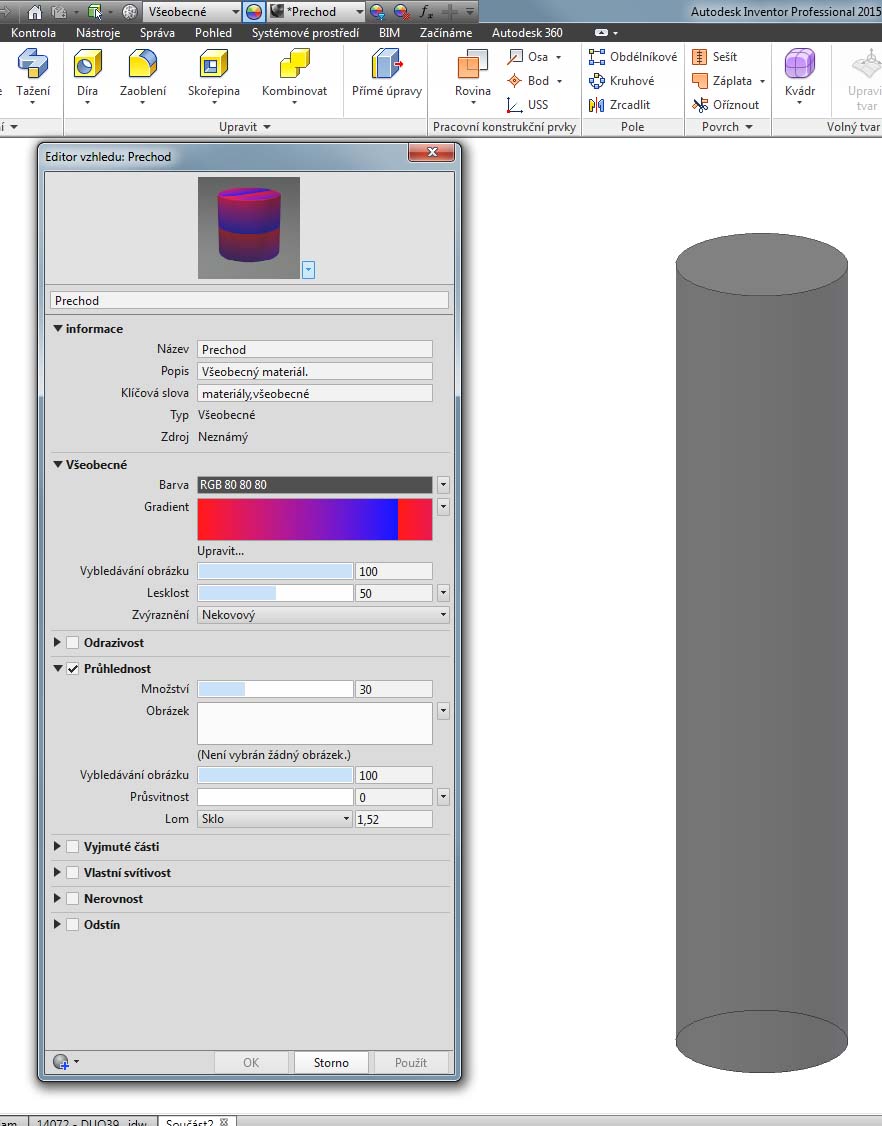Open the Lom dropdown showing Sklo
This screenshot has width=882, height=1126.
274,819
